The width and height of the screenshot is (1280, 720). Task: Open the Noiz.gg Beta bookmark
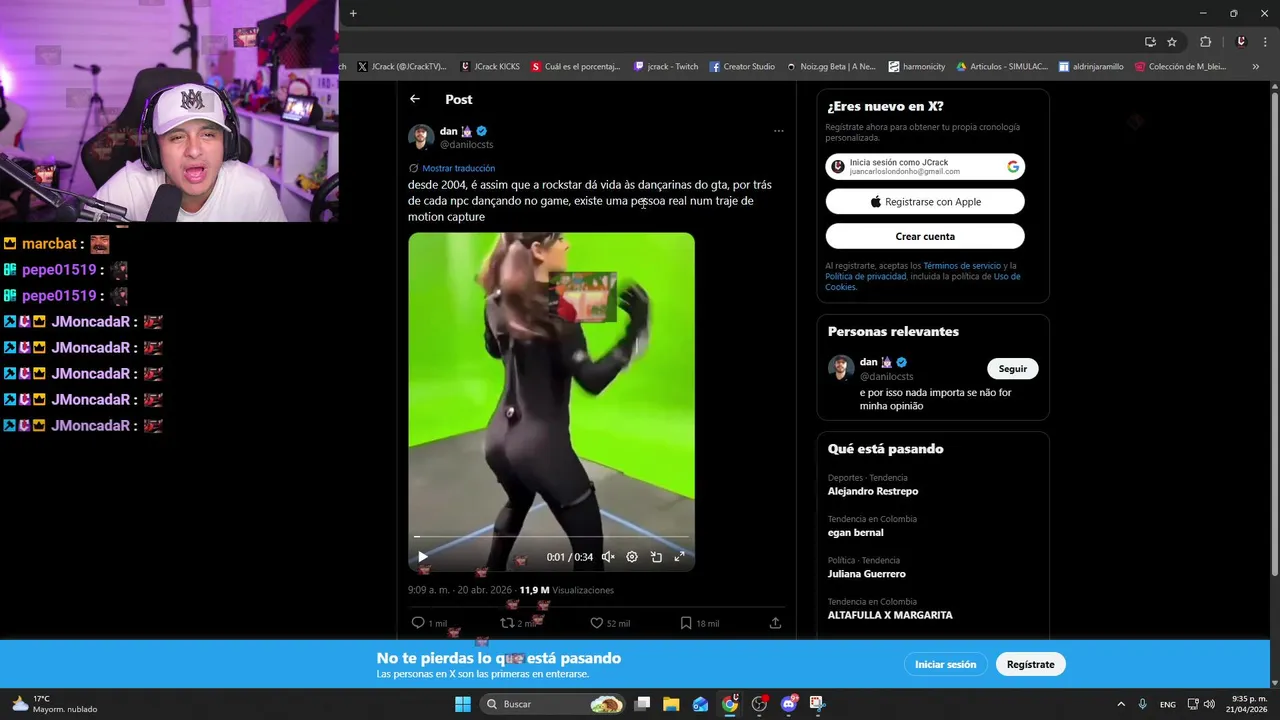831,67
